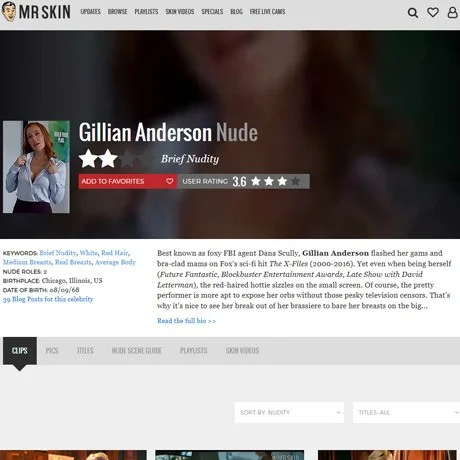Switch to the Skin Videos tab below bio
The width and height of the screenshot is (460, 460).
click(x=242, y=351)
